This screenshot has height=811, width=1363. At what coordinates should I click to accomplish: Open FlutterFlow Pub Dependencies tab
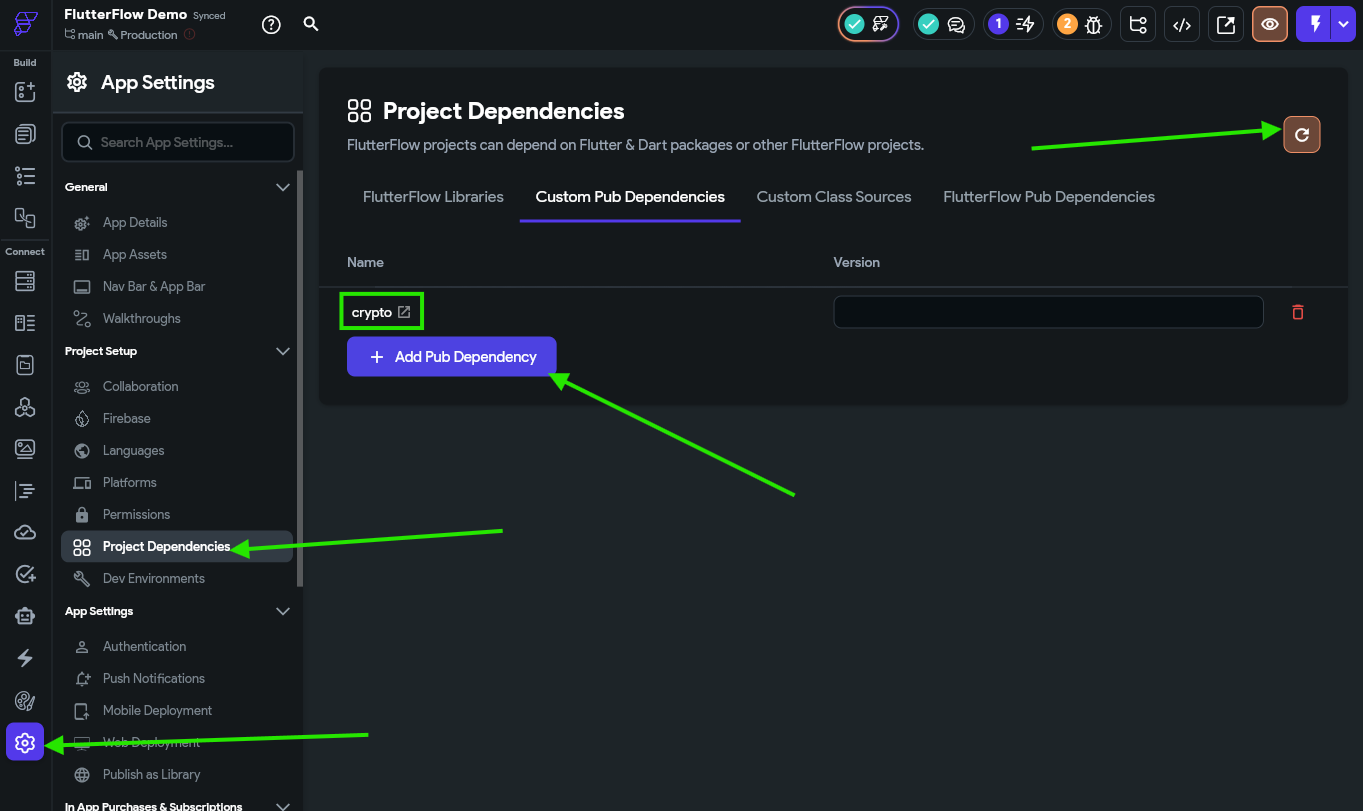(1049, 197)
